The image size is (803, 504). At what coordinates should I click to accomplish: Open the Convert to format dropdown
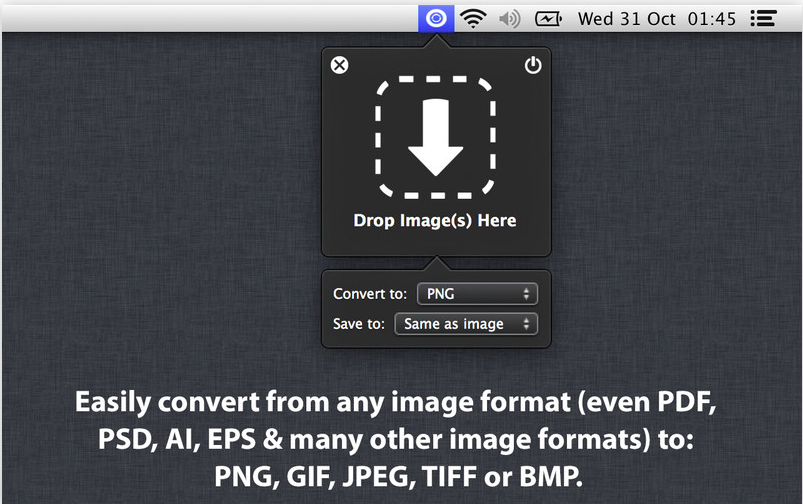pyautogui.click(x=476, y=294)
